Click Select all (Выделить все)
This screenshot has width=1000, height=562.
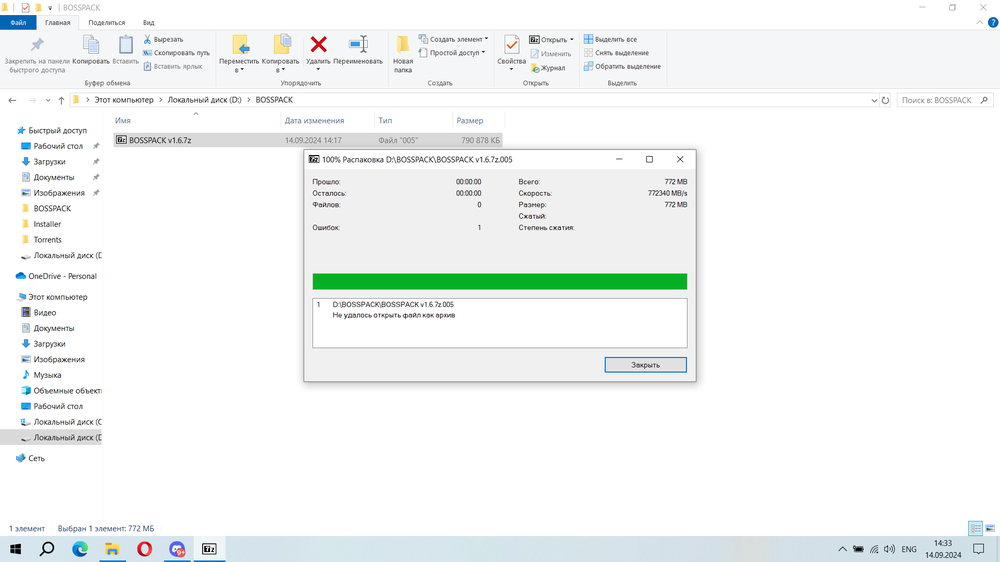(x=610, y=40)
